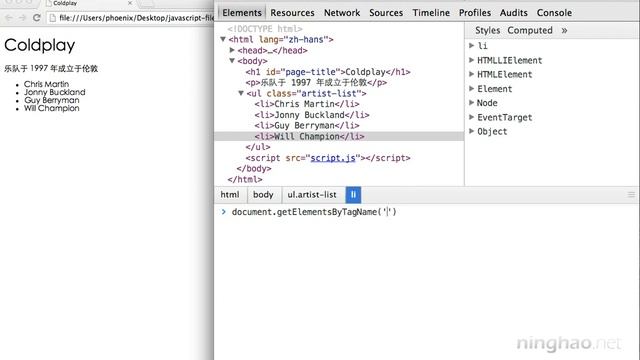Expand the EventTarget properties entry
Screen dimensions: 640x360
point(471,117)
